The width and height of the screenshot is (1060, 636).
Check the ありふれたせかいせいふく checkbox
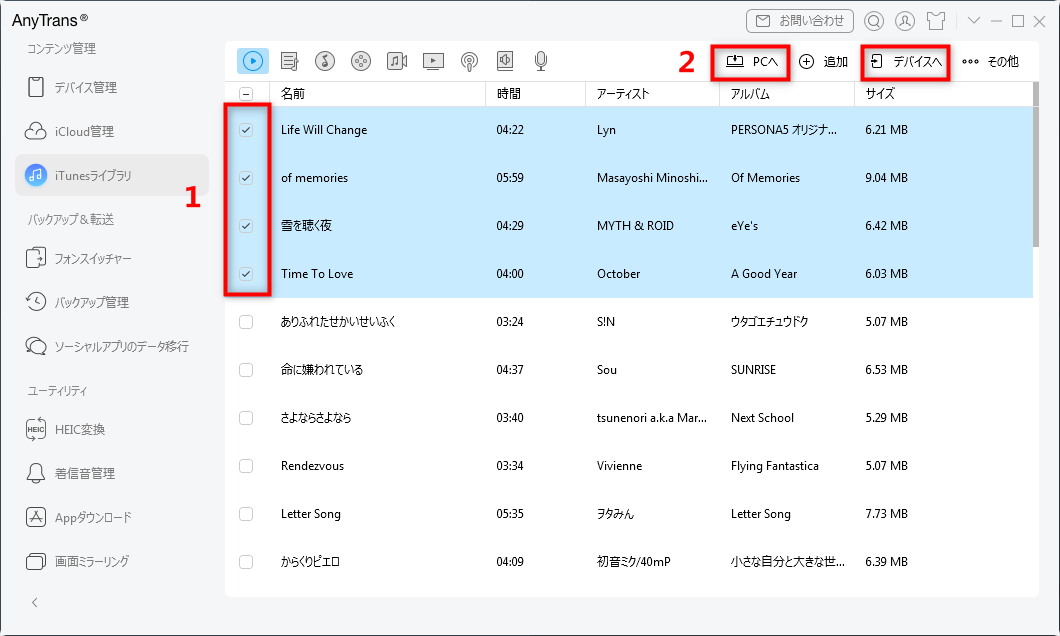point(246,322)
